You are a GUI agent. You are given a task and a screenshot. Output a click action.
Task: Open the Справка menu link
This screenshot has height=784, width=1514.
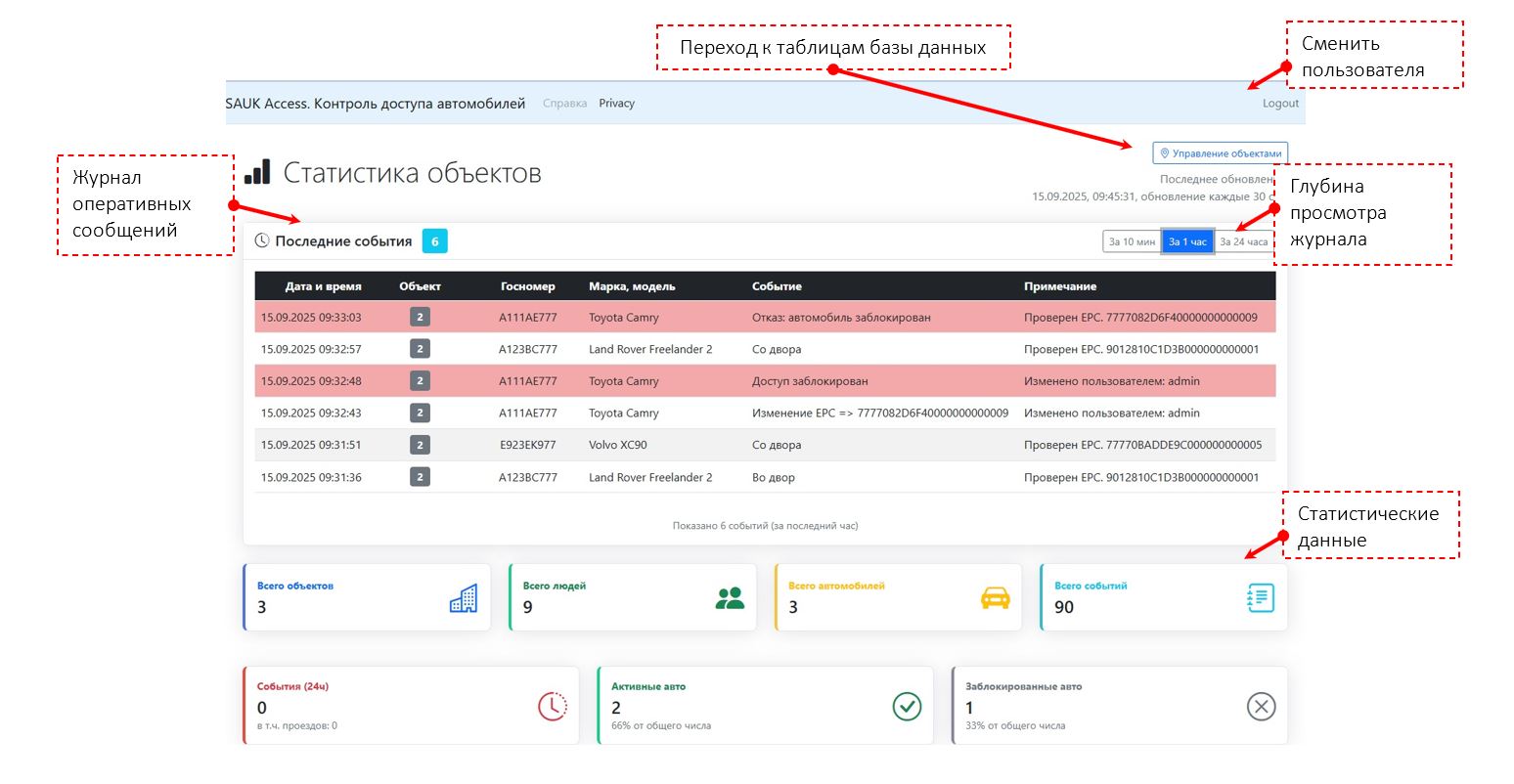(564, 104)
